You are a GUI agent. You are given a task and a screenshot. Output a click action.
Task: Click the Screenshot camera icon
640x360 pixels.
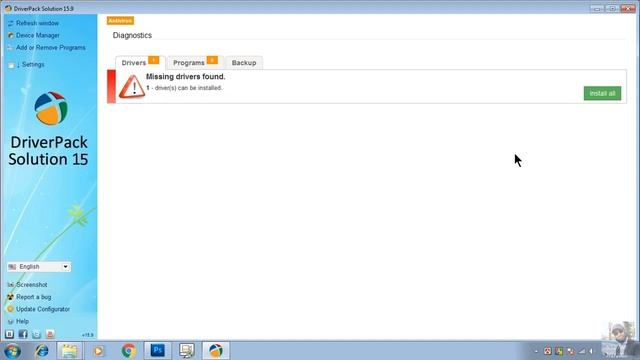click(11, 284)
